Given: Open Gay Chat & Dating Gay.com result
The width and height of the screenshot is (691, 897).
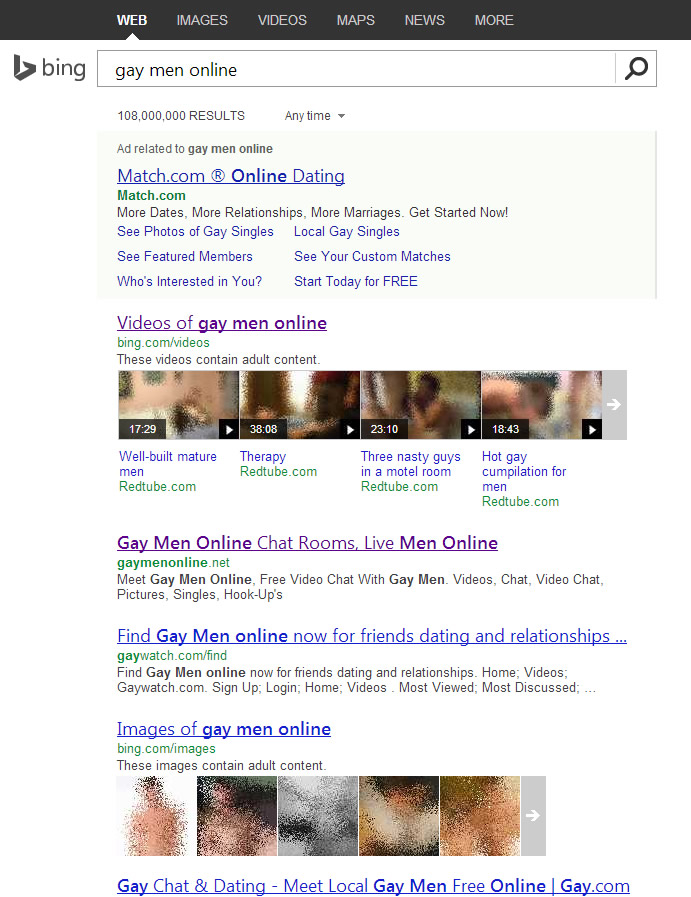Looking at the screenshot, I should [x=374, y=886].
